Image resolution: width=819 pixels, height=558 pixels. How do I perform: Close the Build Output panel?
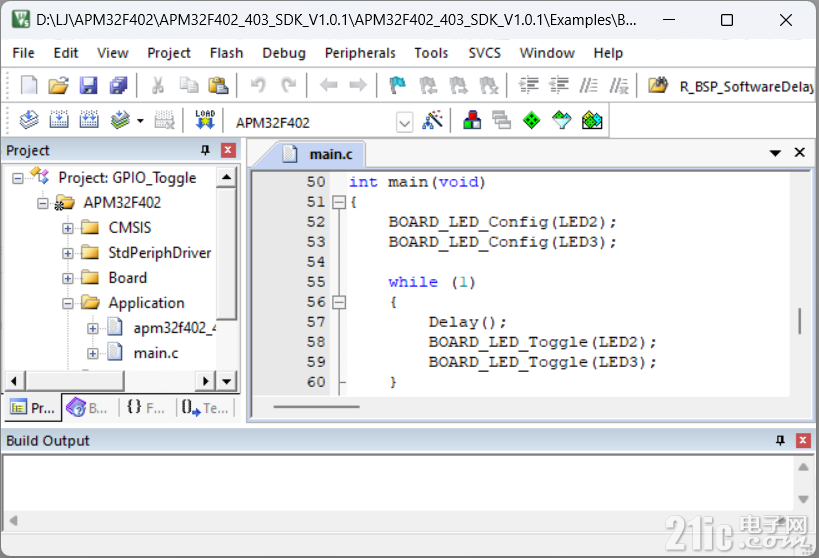click(x=803, y=440)
